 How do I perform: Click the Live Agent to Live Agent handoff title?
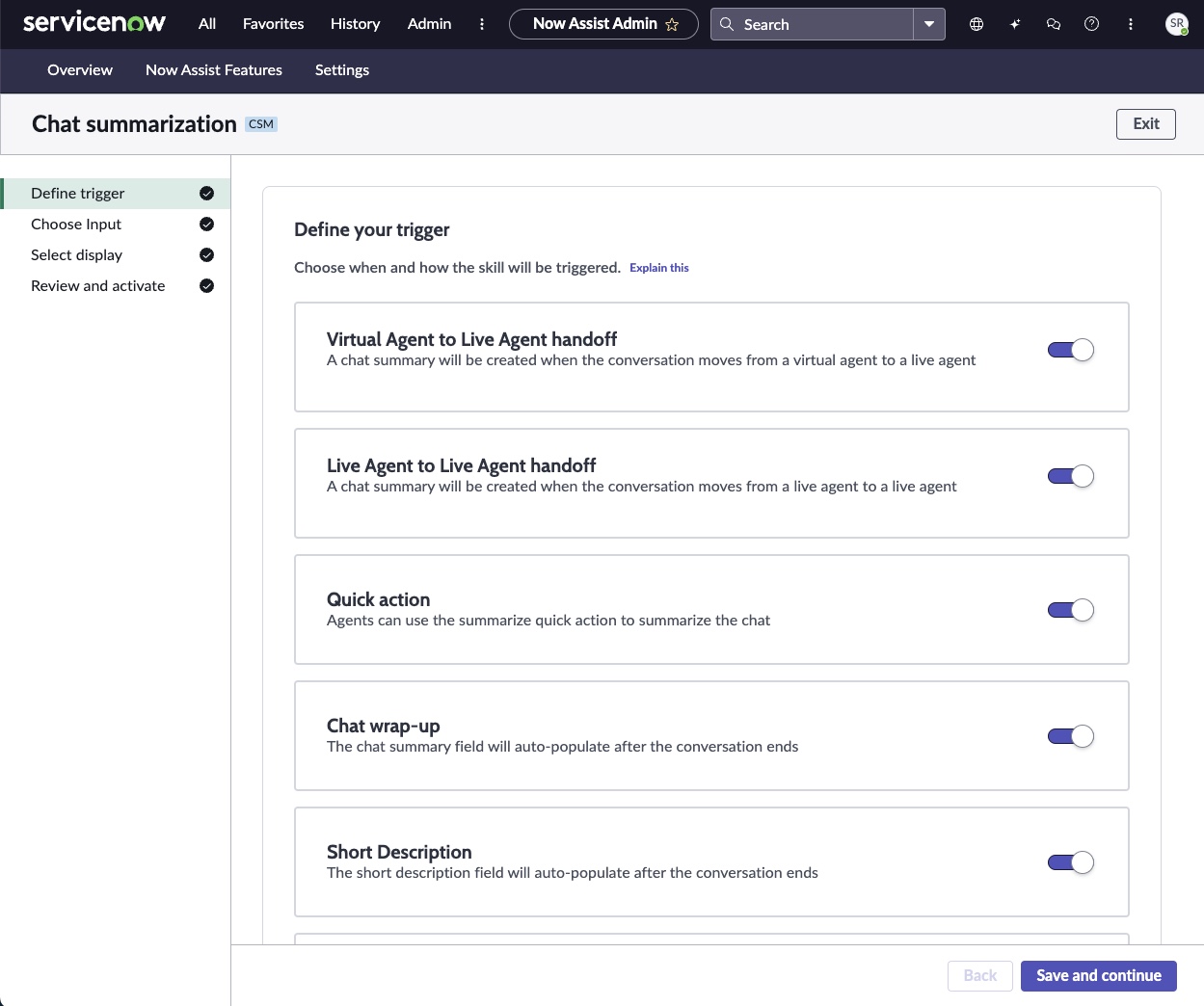pyautogui.click(x=462, y=465)
